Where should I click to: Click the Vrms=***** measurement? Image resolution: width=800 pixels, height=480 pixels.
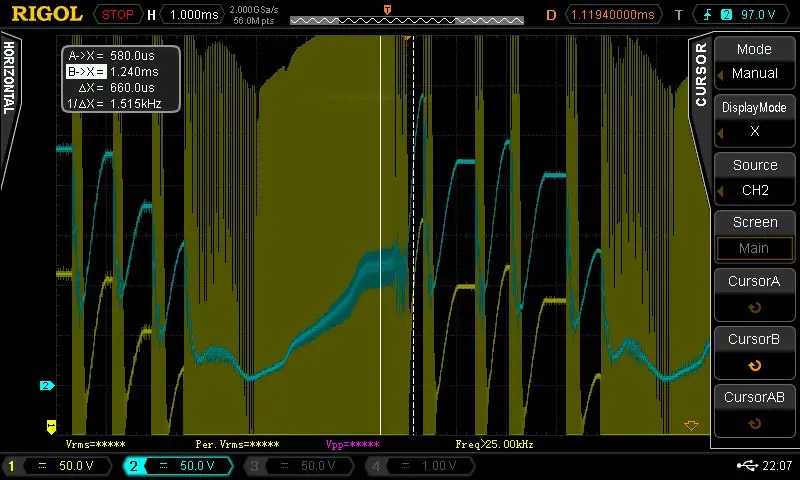95,444
